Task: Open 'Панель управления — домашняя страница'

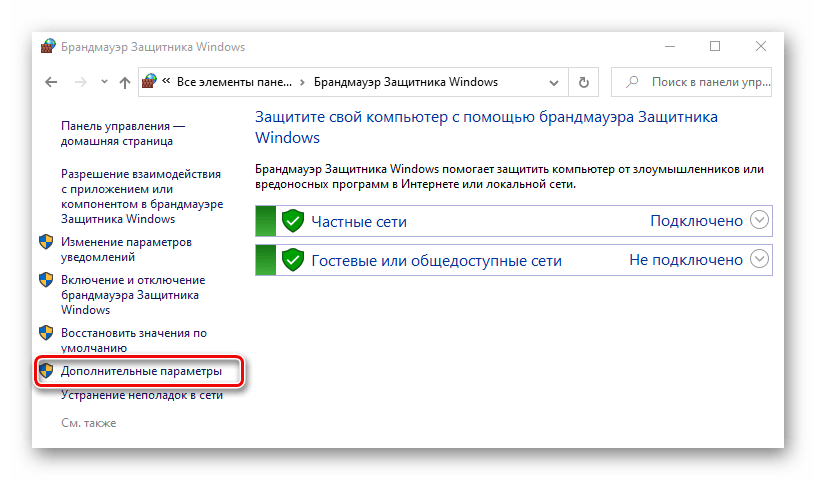Action: coord(123,134)
